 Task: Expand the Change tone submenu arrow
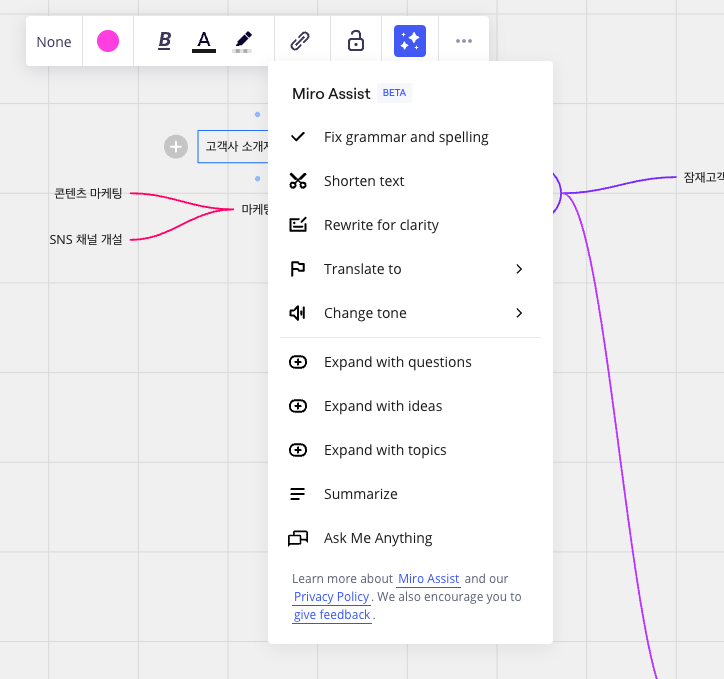click(x=519, y=313)
